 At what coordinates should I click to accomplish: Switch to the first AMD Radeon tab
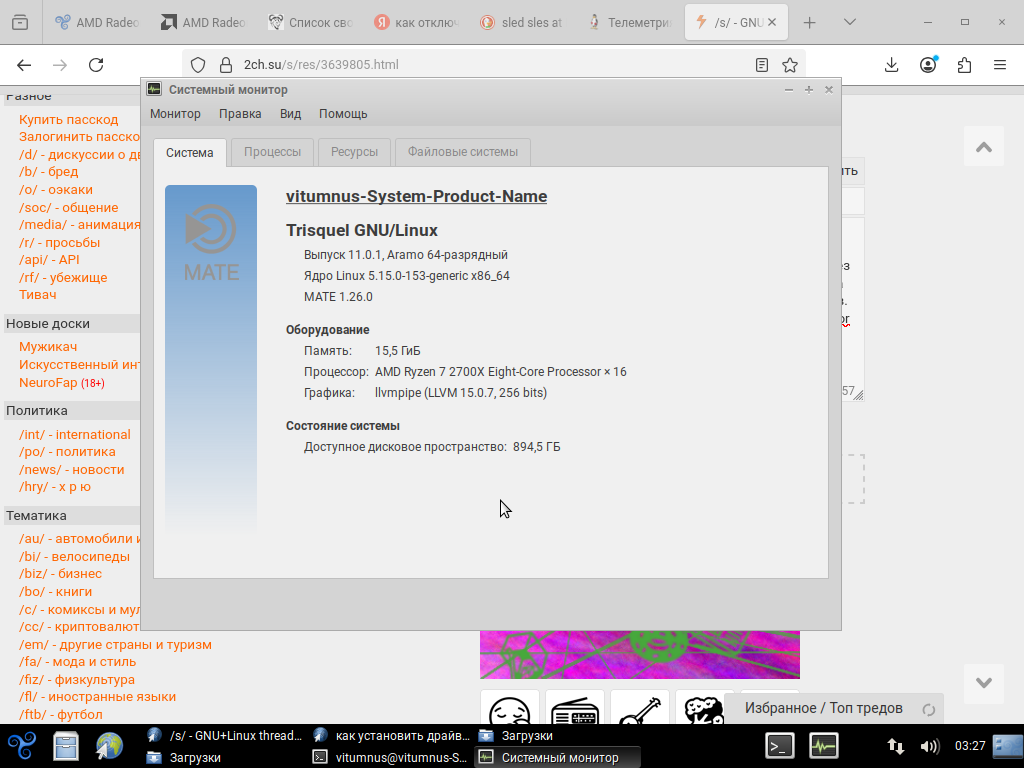tap(98, 22)
